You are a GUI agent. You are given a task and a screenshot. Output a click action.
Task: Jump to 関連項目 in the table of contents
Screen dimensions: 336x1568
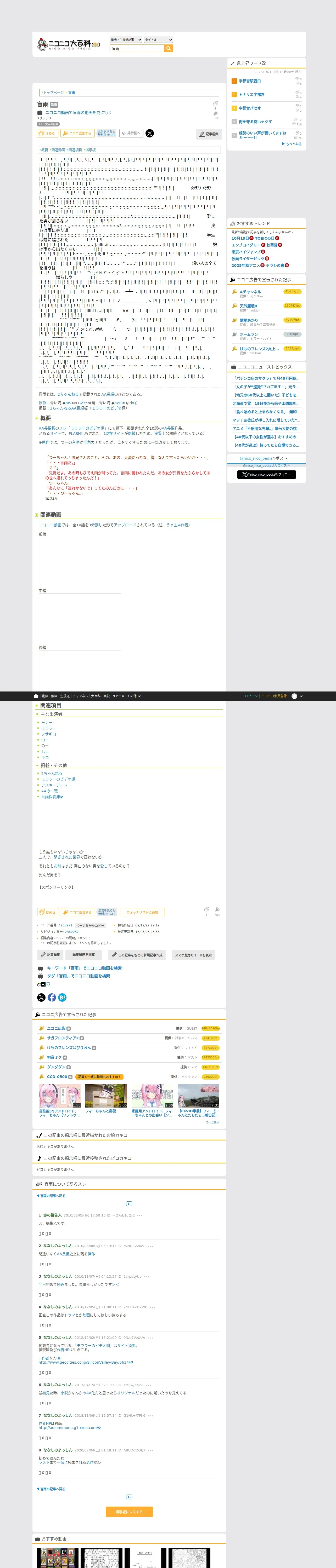tap(75, 150)
